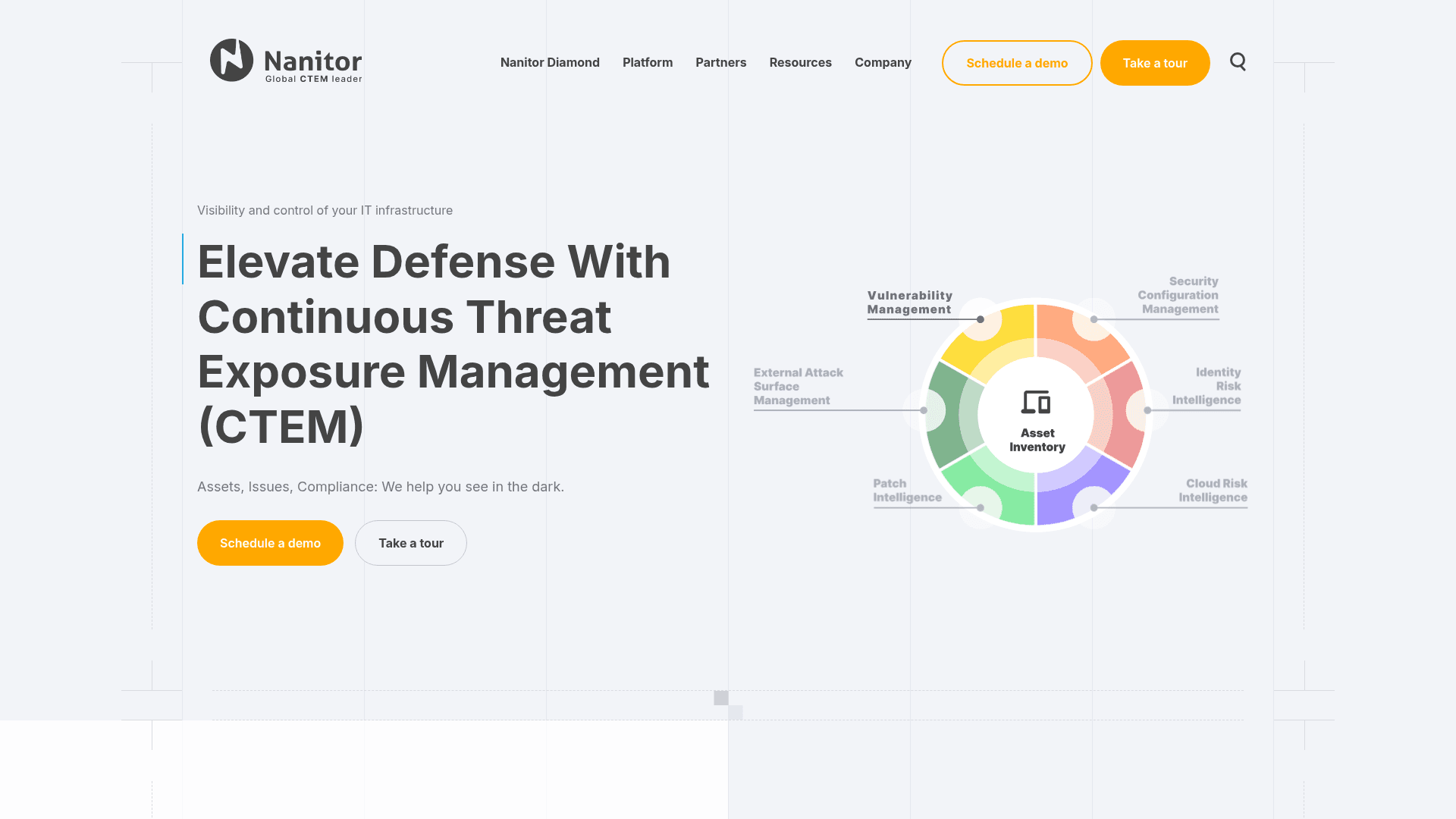Click header Schedule a demo button
Viewport: 1456px width, 819px height.
click(1017, 63)
